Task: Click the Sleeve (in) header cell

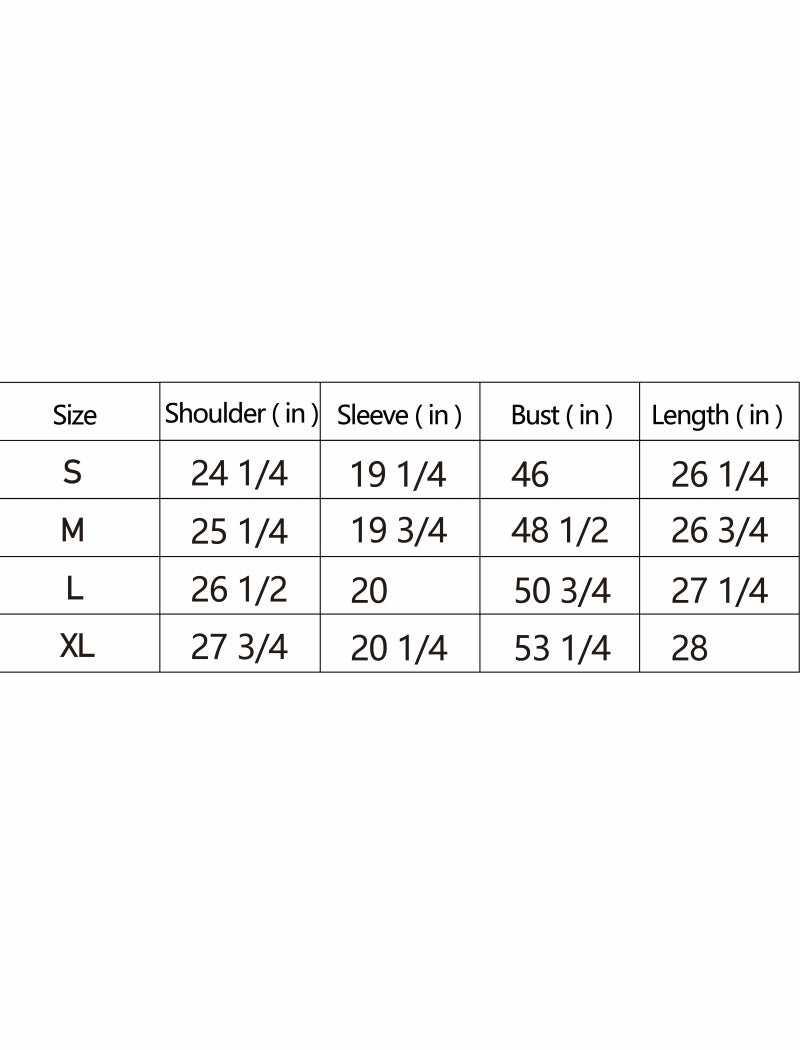Action: pos(399,415)
